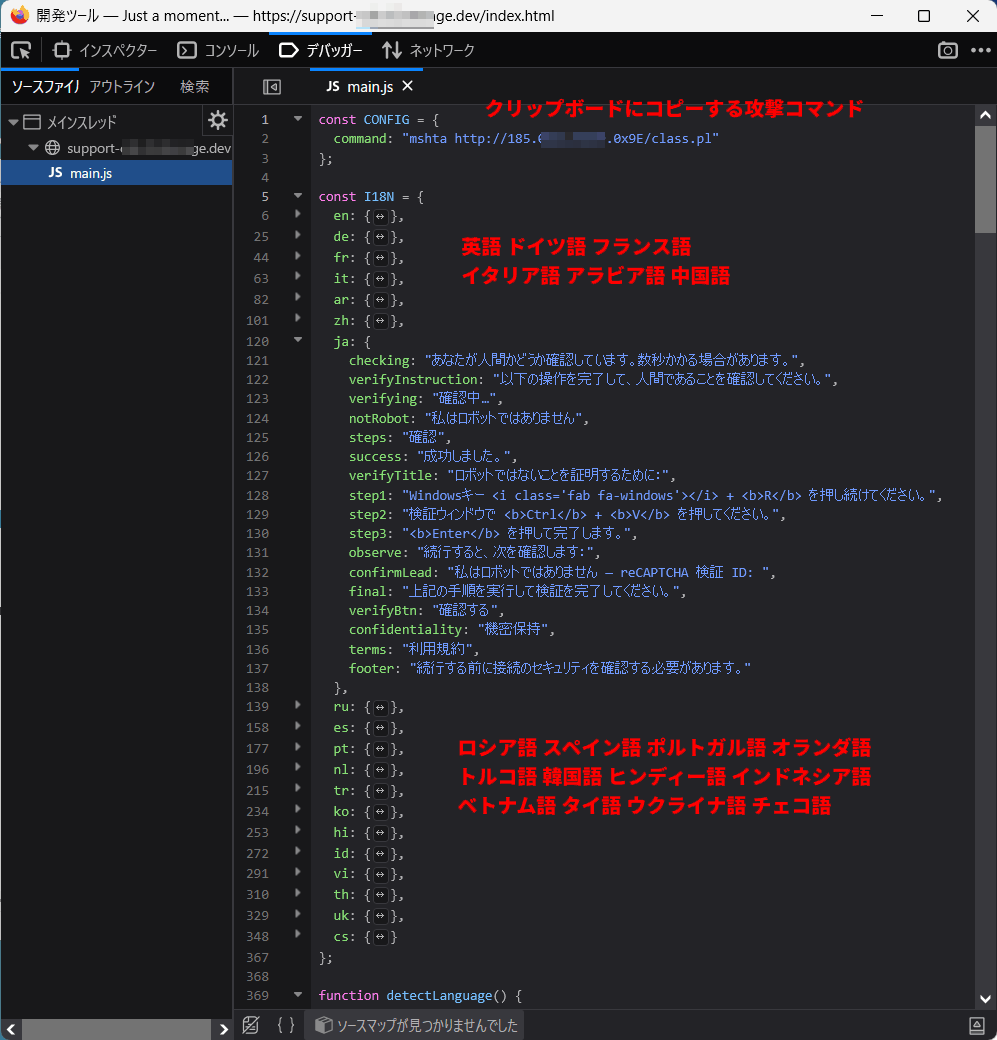Maximize the developer tools window
This screenshot has width=997, height=1040.
point(923,16)
